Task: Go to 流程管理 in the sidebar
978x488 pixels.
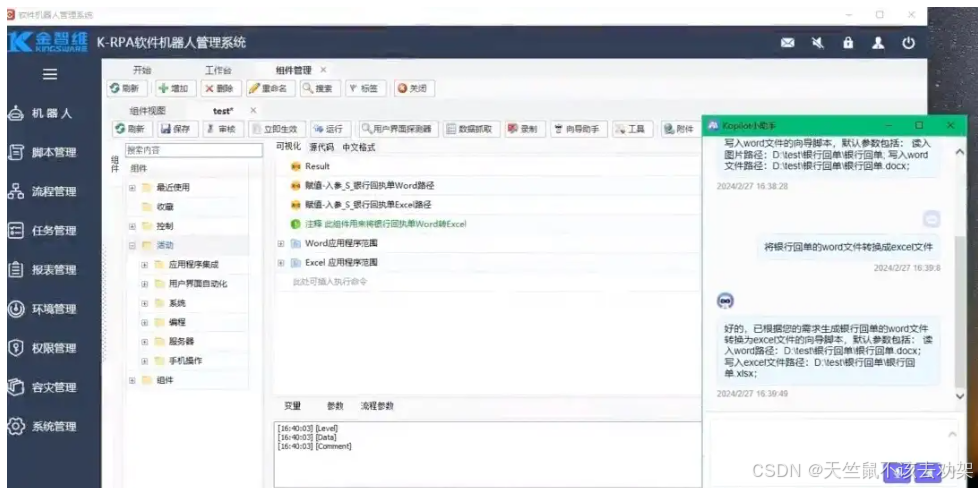Action: coord(42,192)
